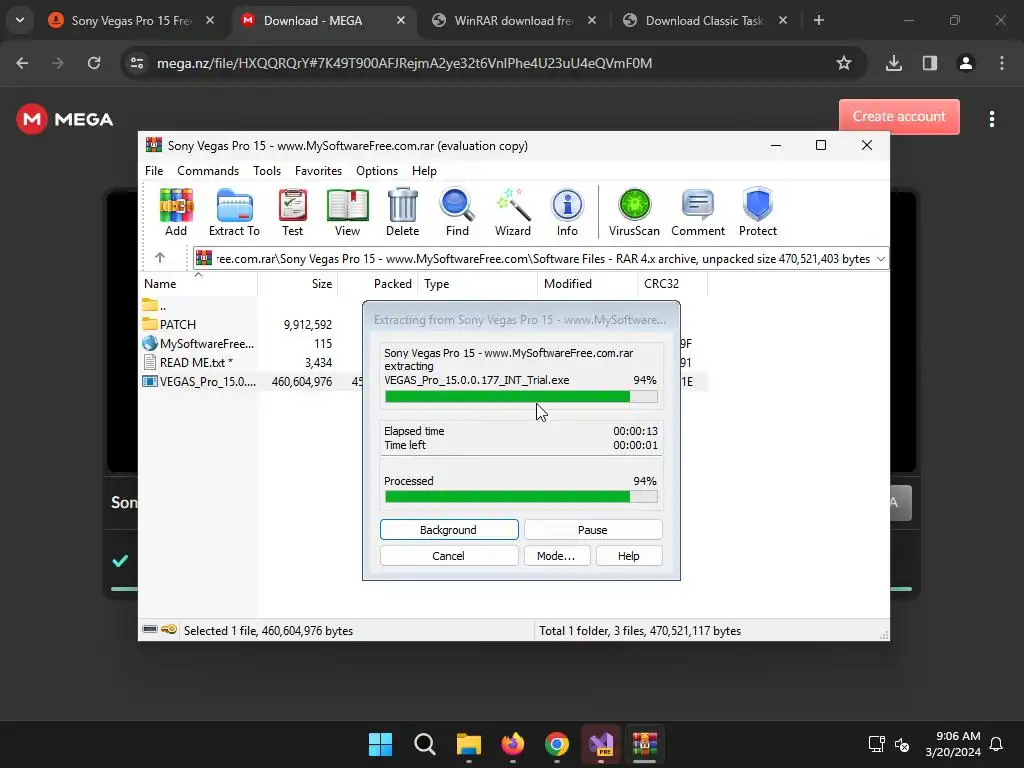Open Firefox from taskbar
The height and width of the screenshot is (768, 1024).
point(513,744)
